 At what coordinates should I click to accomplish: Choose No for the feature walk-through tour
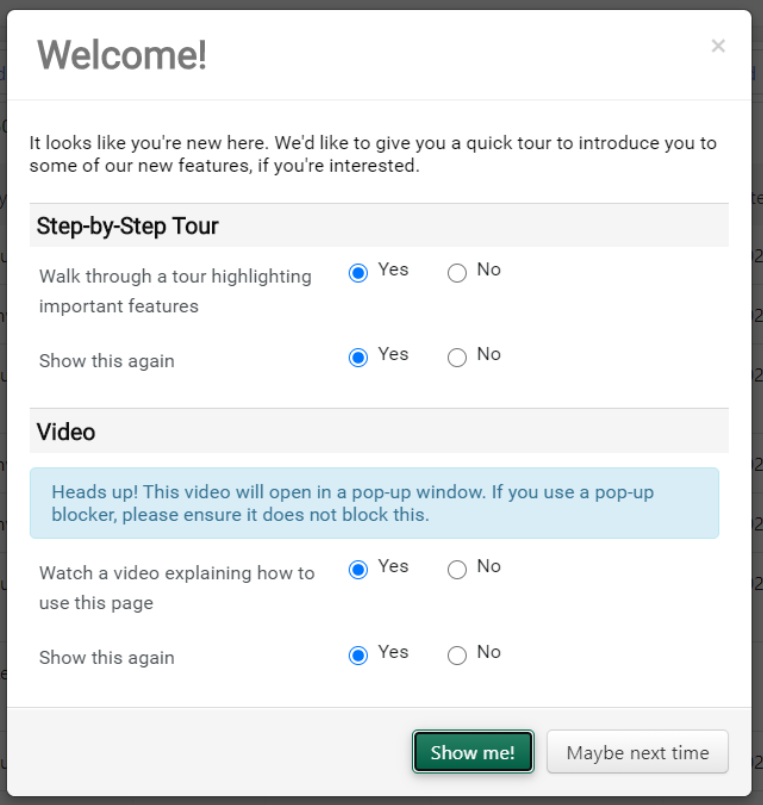457,273
